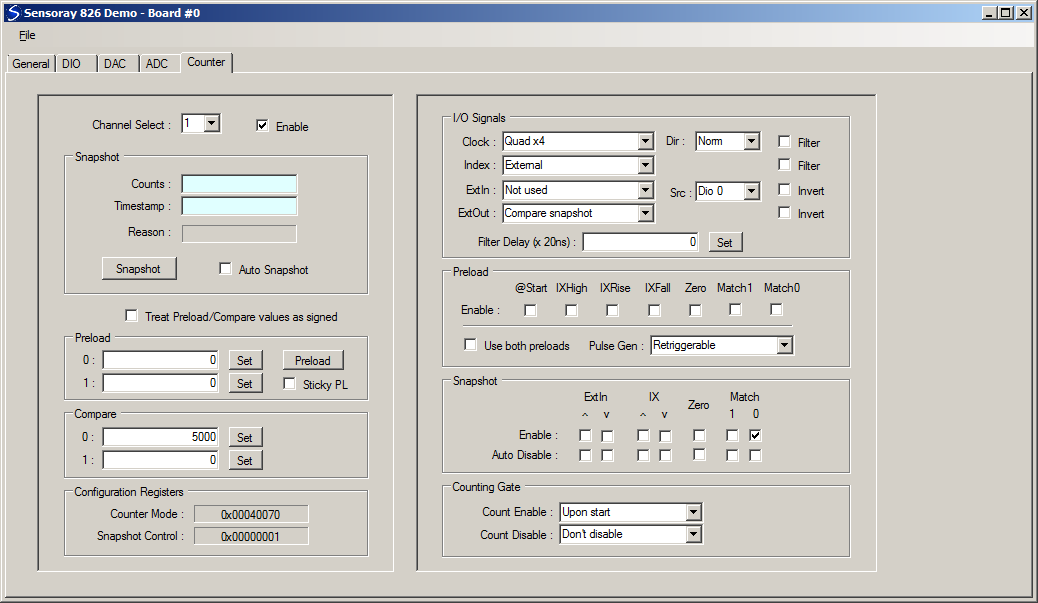The width and height of the screenshot is (1038, 603).
Task: Click the Snapshot button
Action: pos(139,269)
